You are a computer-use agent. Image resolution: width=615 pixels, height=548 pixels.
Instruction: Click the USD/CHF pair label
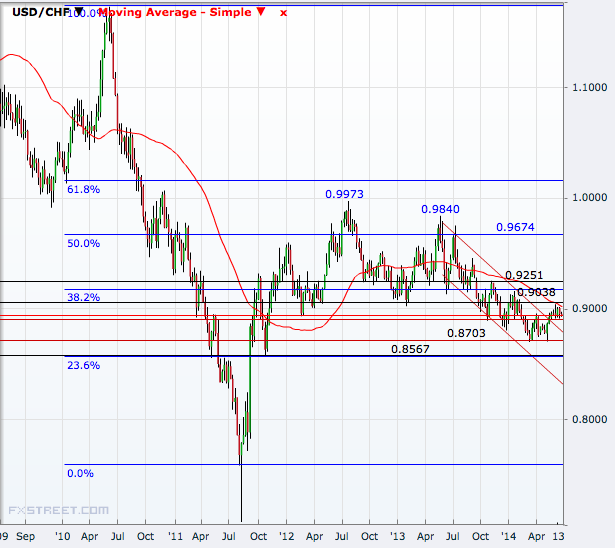coord(41,12)
